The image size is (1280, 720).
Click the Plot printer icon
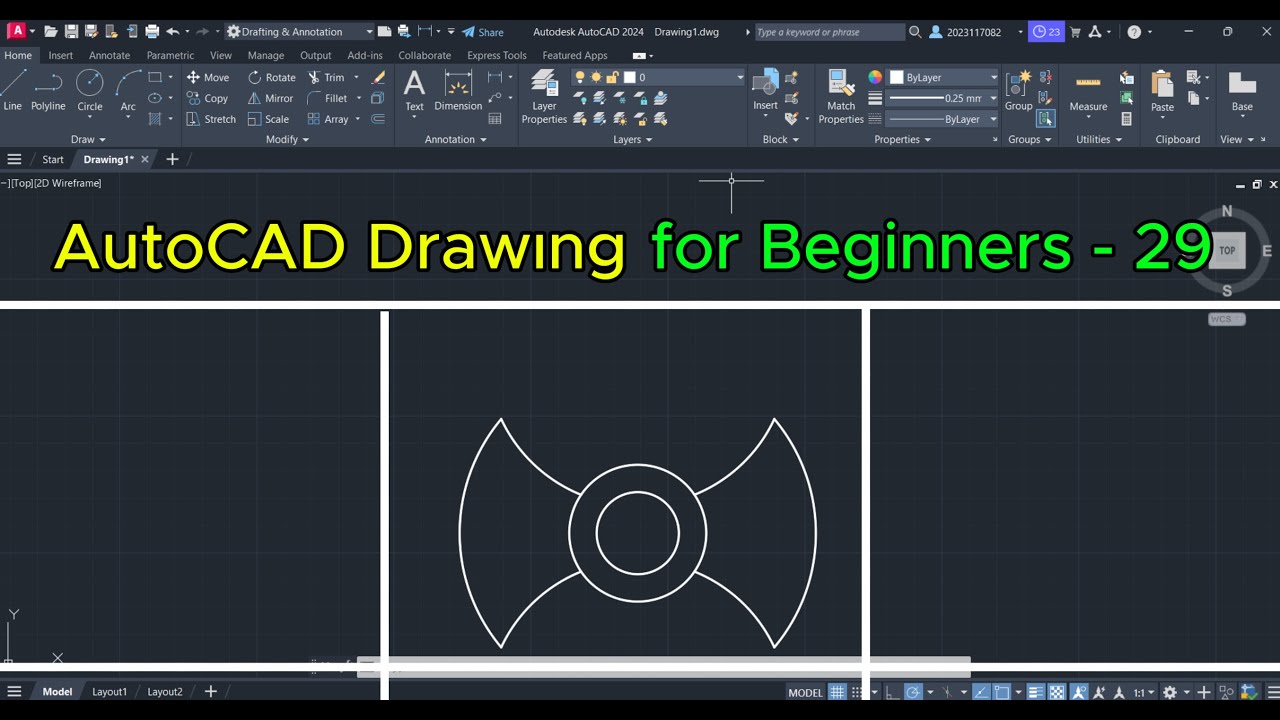click(x=152, y=32)
